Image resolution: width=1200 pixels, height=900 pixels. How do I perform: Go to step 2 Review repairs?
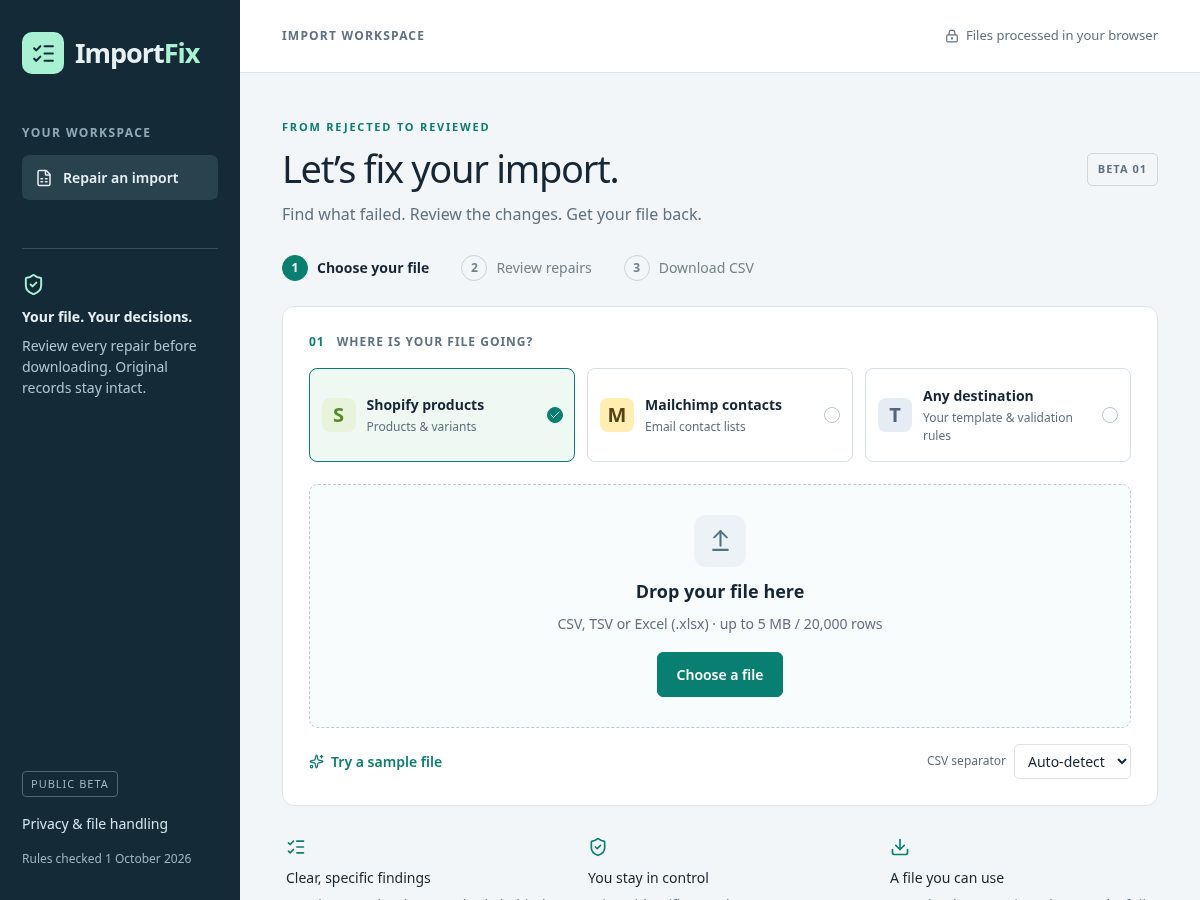pyautogui.click(x=526, y=268)
